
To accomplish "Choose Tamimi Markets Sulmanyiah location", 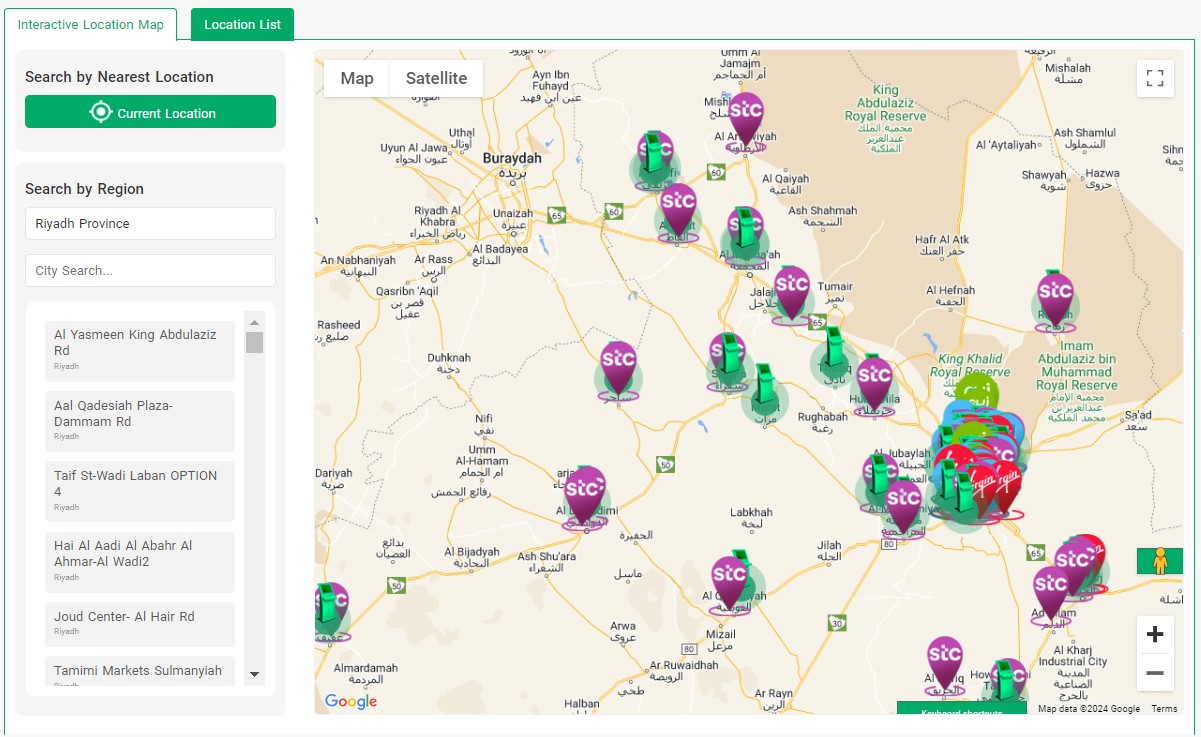I will click(x=140, y=672).
